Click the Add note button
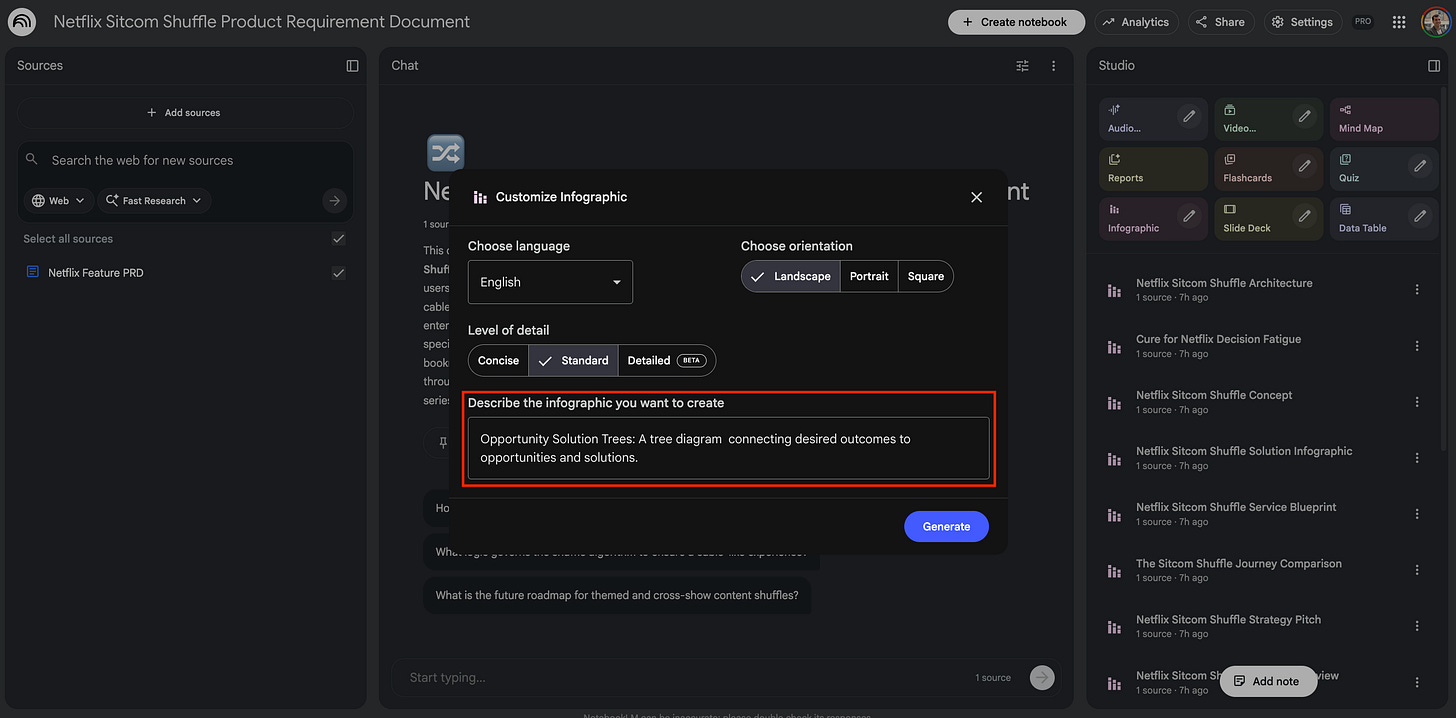1456x718 pixels. tap(1266, 681)
